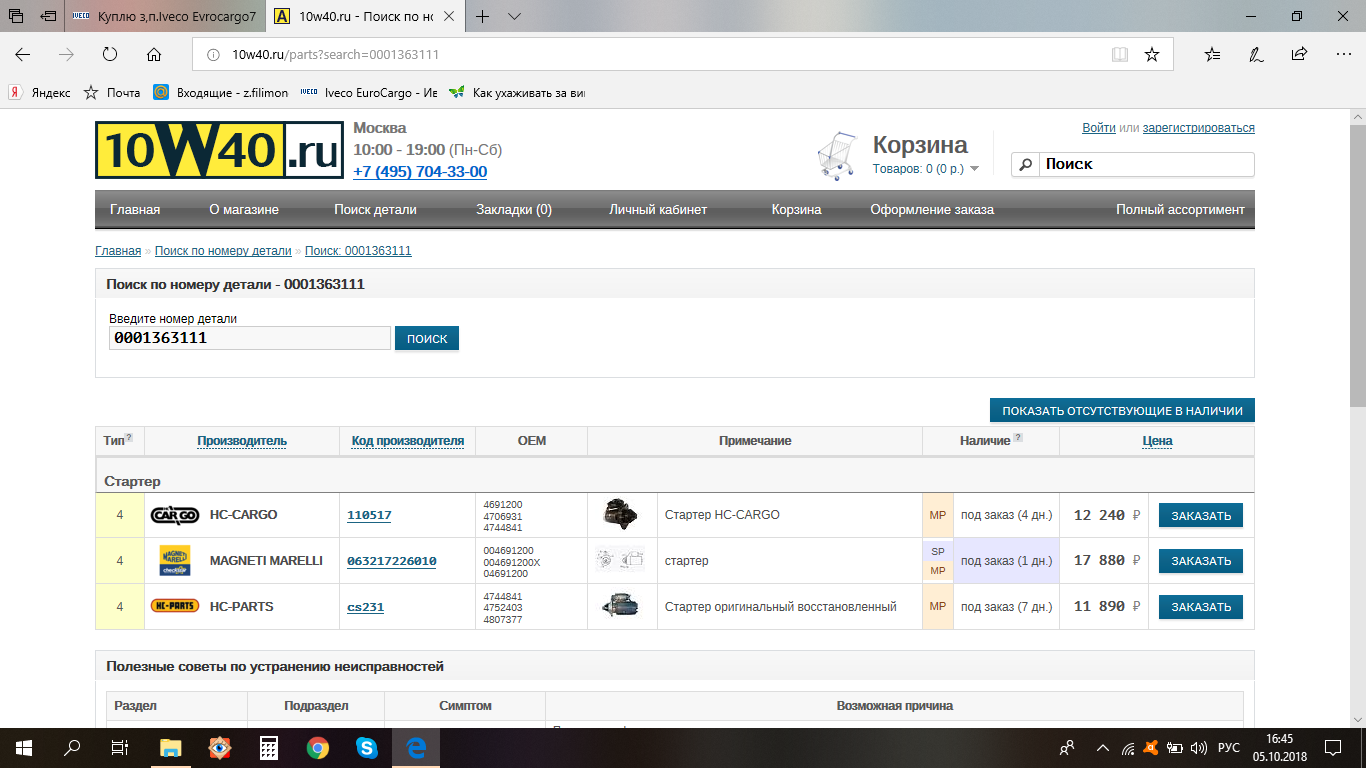
Task: Open the Полный ассортимент menu item
Action: 1180,210
